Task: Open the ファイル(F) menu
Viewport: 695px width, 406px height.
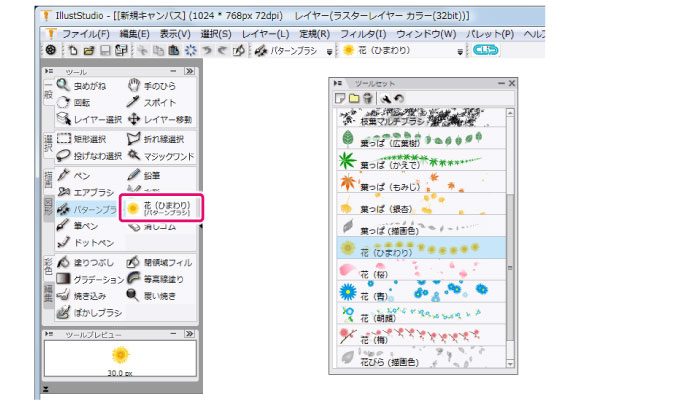Action: 85,33
